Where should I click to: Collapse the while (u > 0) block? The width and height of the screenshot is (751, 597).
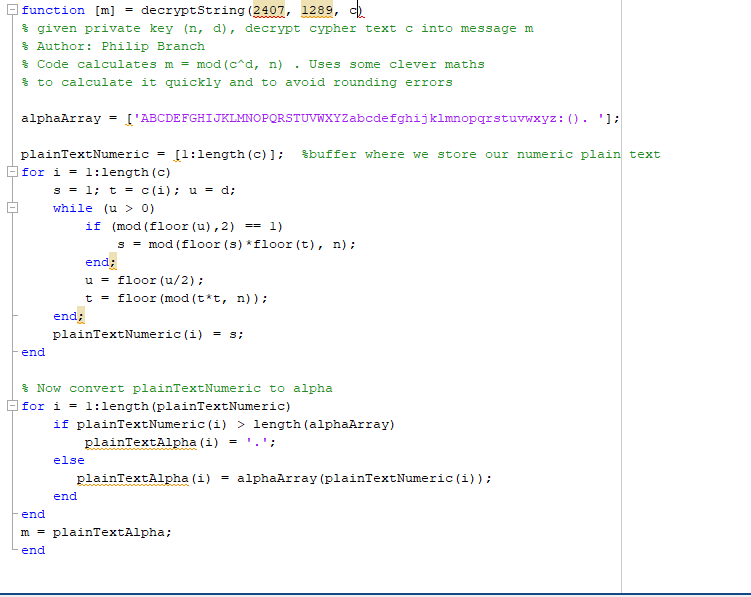[12, 207]
